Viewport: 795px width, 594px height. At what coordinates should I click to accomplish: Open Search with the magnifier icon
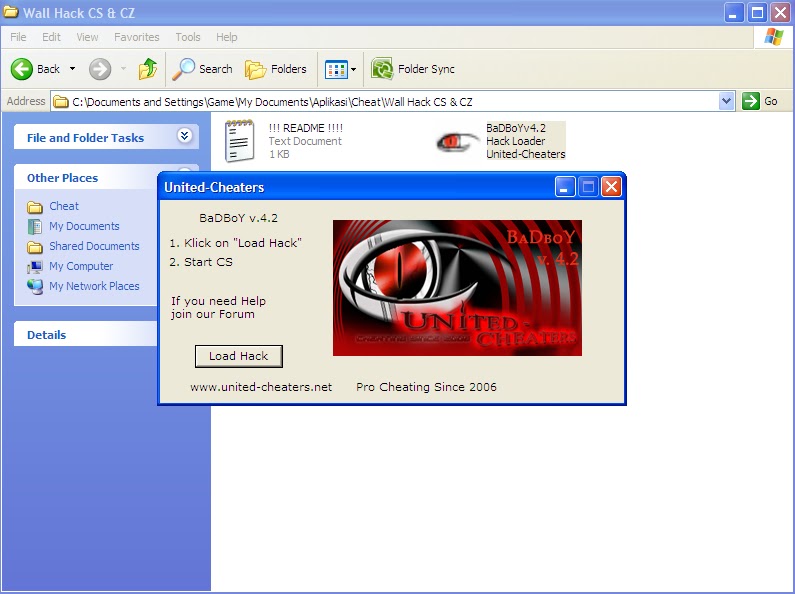coord(183,69)
